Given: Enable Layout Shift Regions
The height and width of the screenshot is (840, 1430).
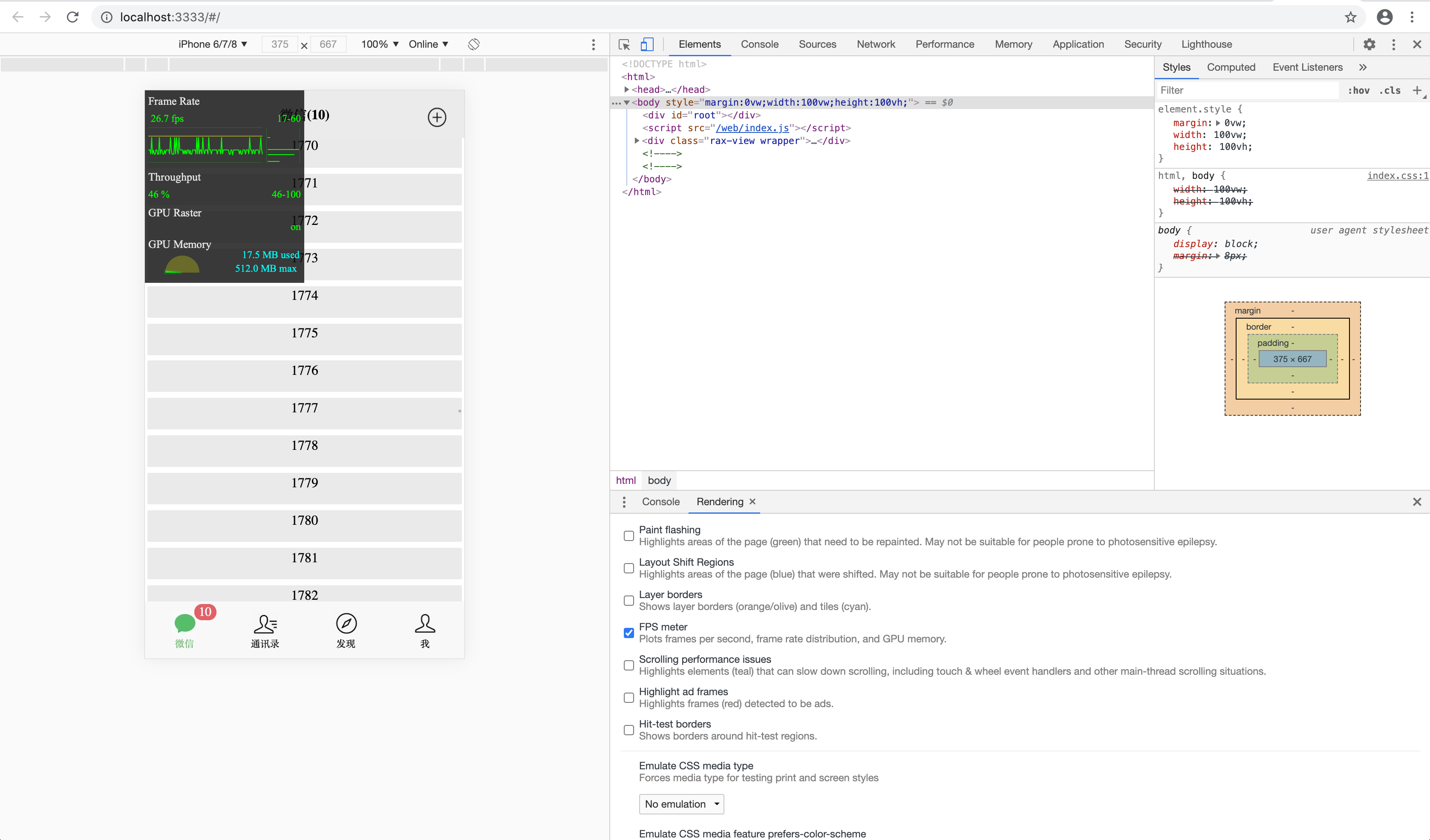Looking at the screenshot, I should coord(629,568).
